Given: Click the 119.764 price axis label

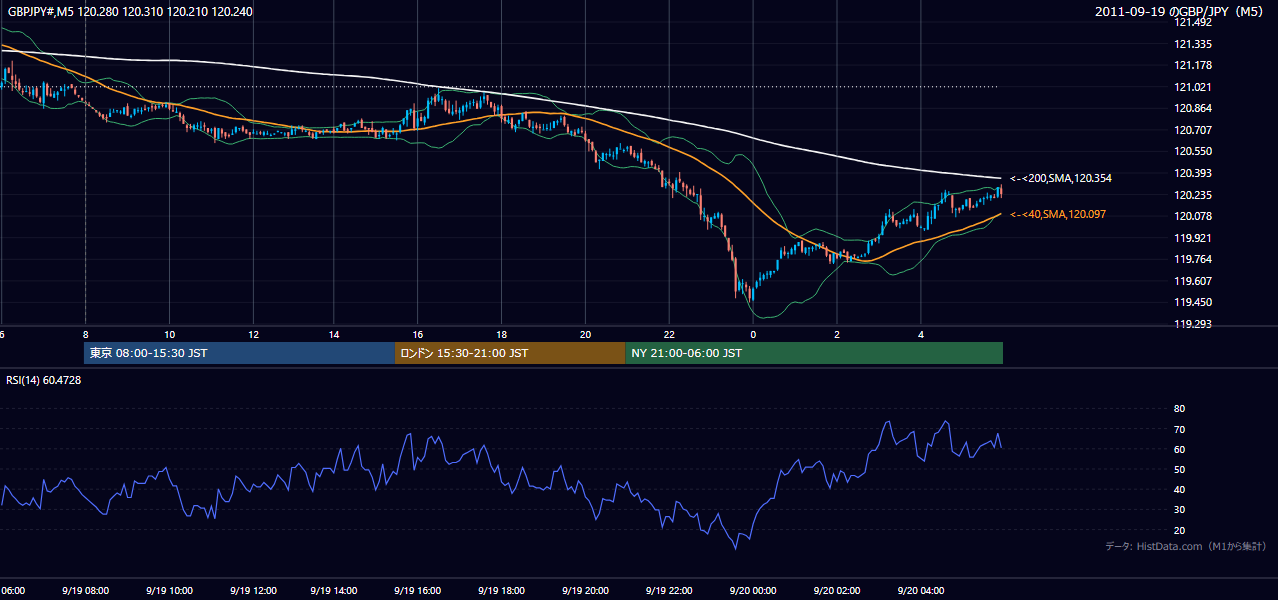Looking at the screenshot, I should (1193, 259).
